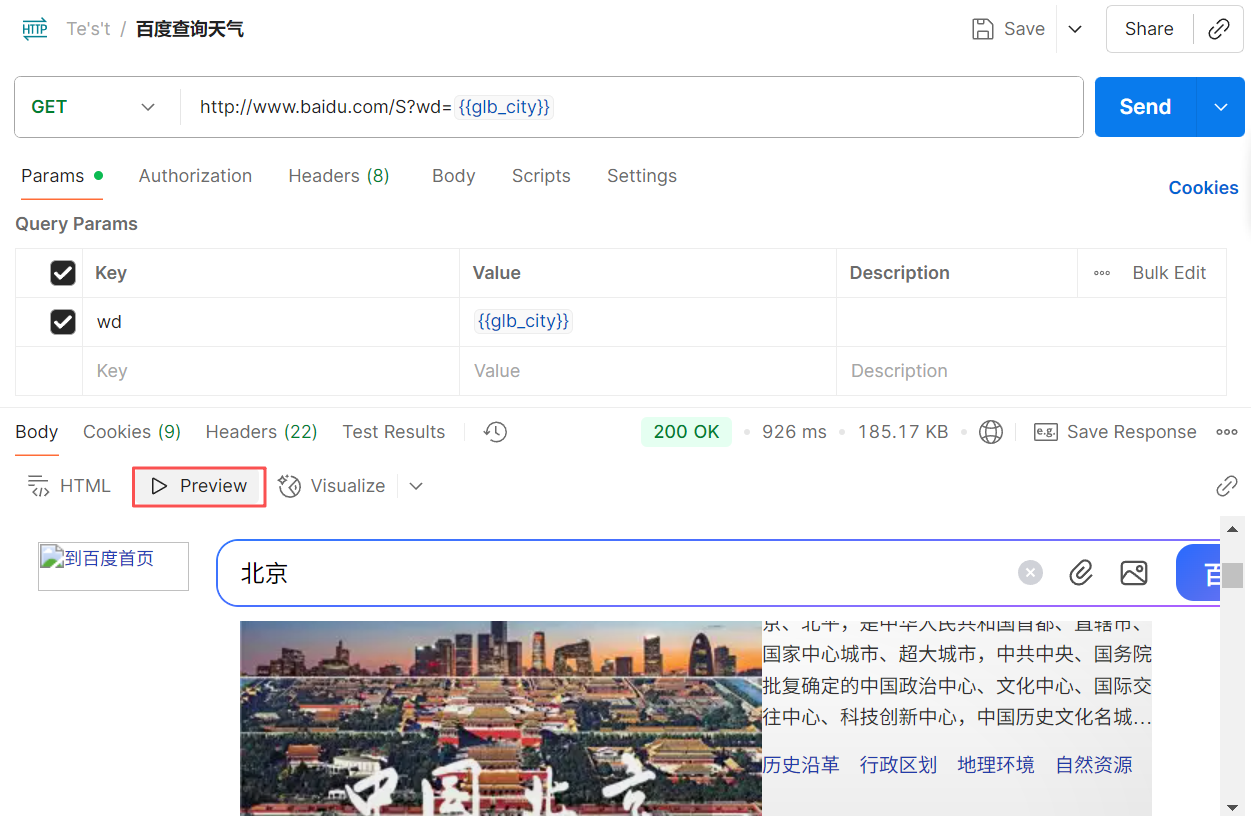Expand the Send button dropdown arrow

click(1221, 107)
